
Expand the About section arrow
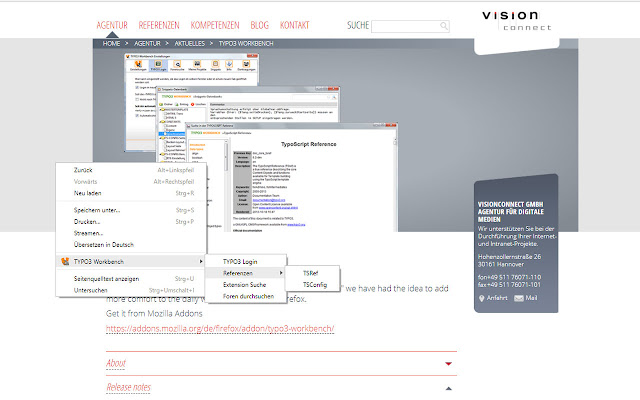click(448, 364)
